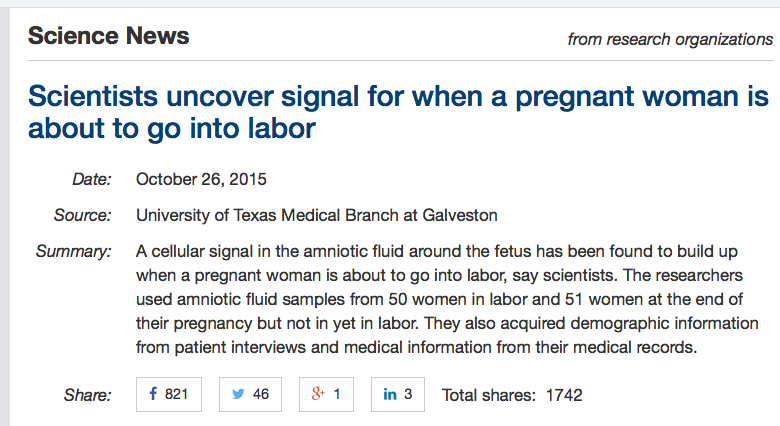780x426 pixels.
Task: Click the 'Share:' label
Action: coord(88,395)
